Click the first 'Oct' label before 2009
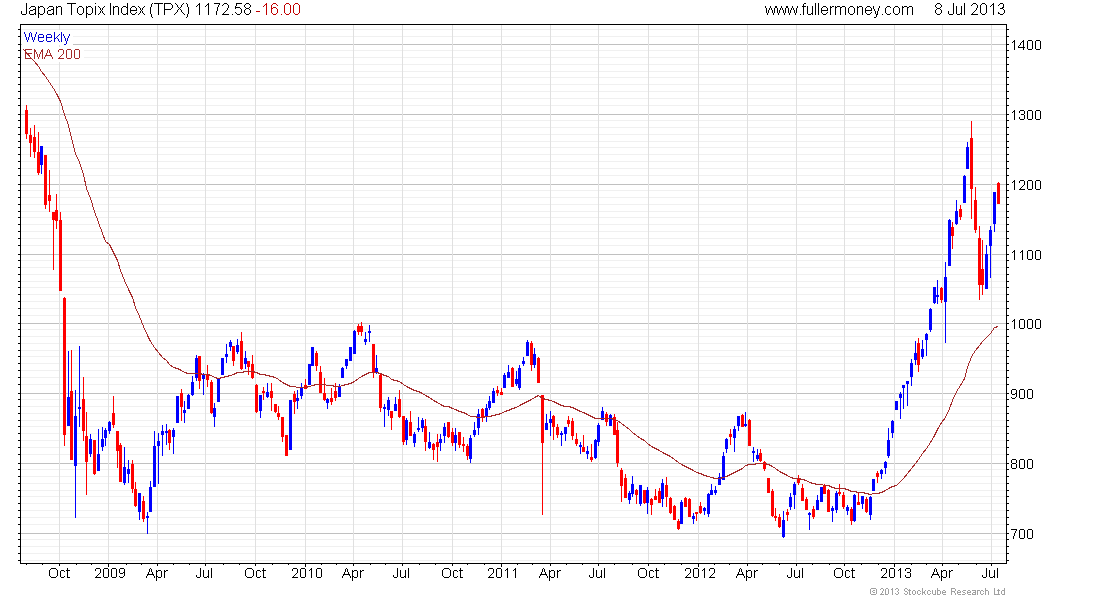 pyautogui.click(x=59, y=573)
